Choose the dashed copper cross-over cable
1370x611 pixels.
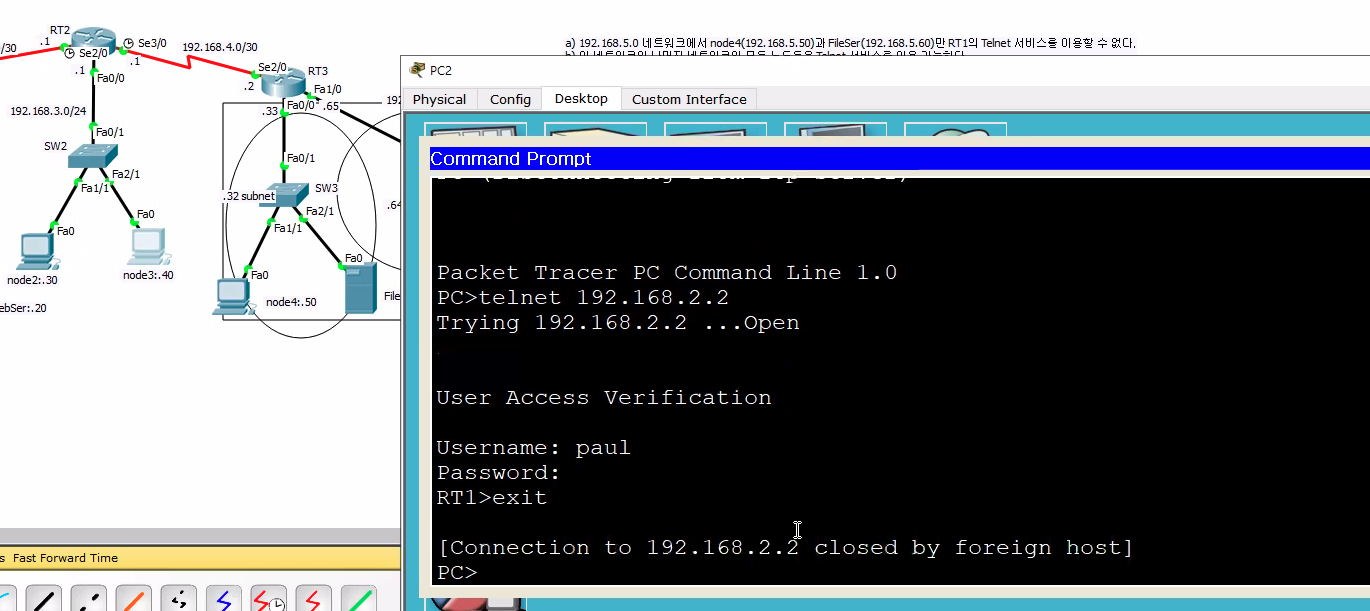pos(89,600)
